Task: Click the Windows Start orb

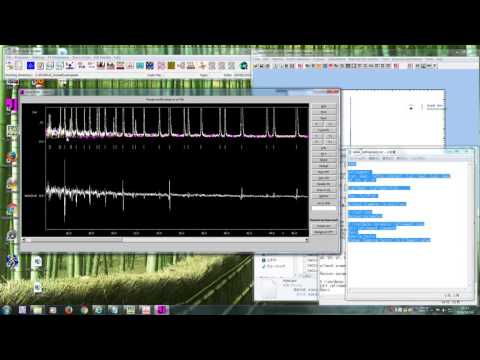Action: point(6,310)
